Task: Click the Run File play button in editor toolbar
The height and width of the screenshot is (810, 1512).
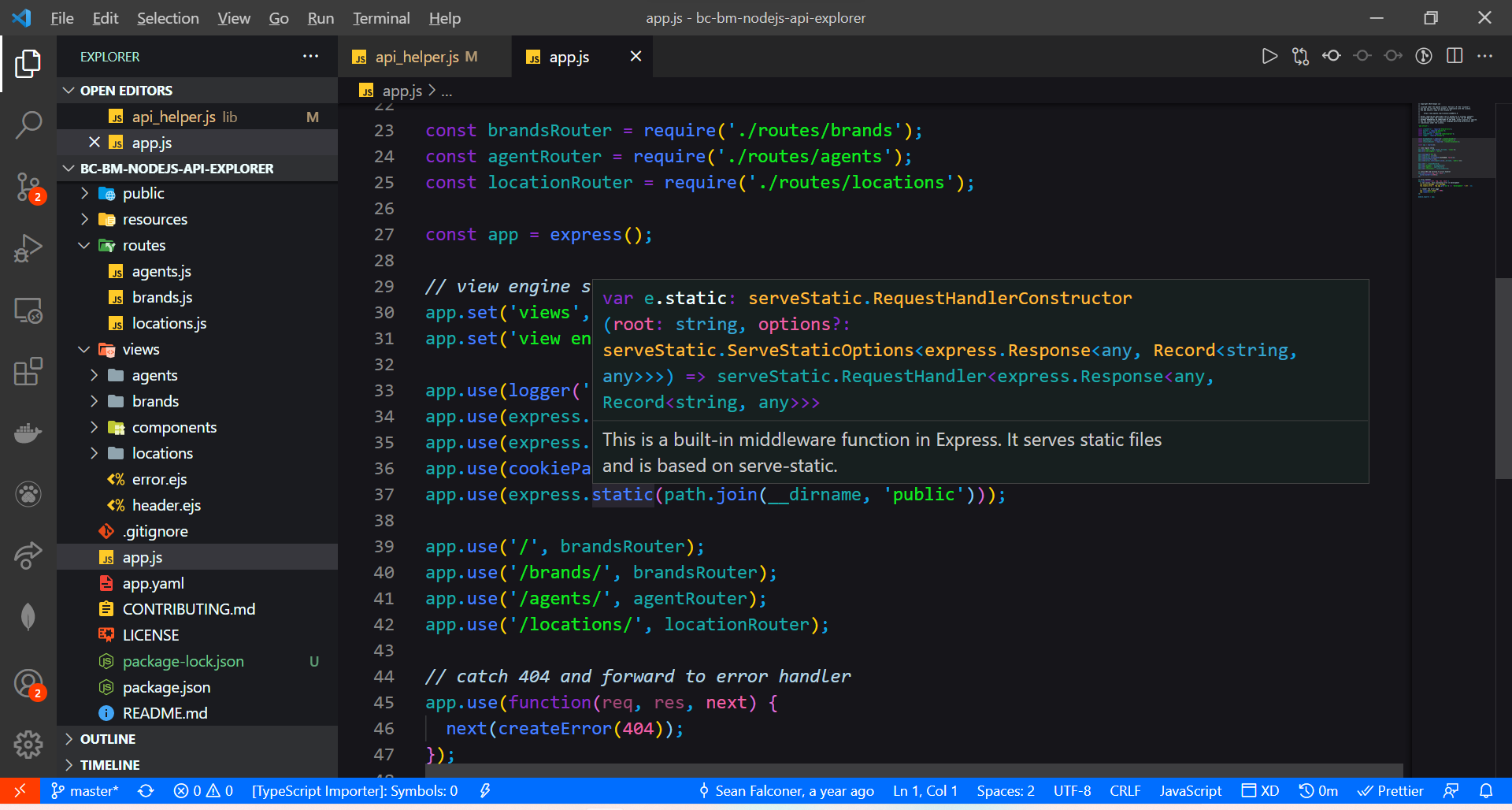Action: pyautogui.click(x=1269, y=56)
